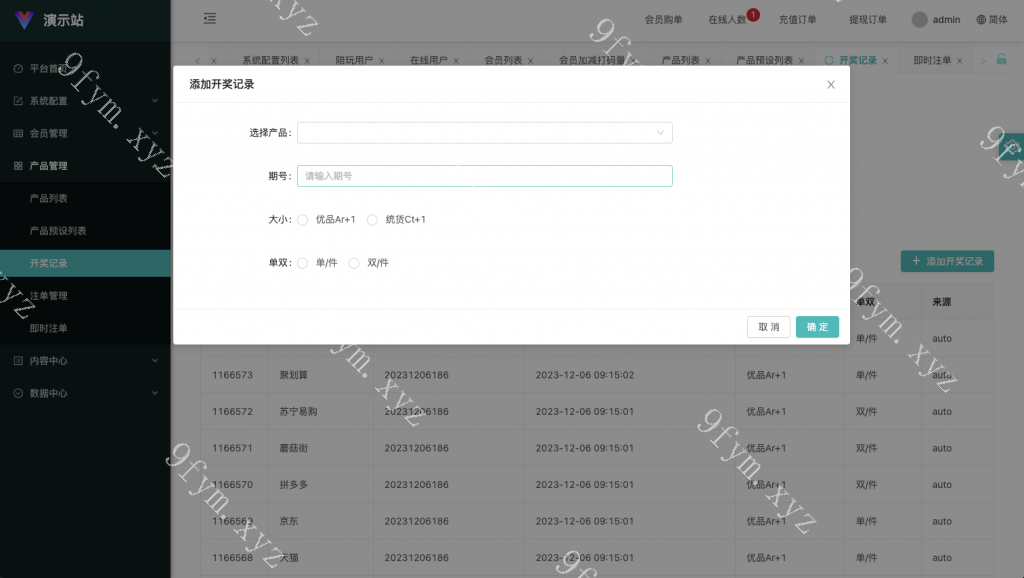Image resolution: width=1024 pixels, height=578 pixels.
Task: Open the 充值订单 link
Action: (797, 20)
